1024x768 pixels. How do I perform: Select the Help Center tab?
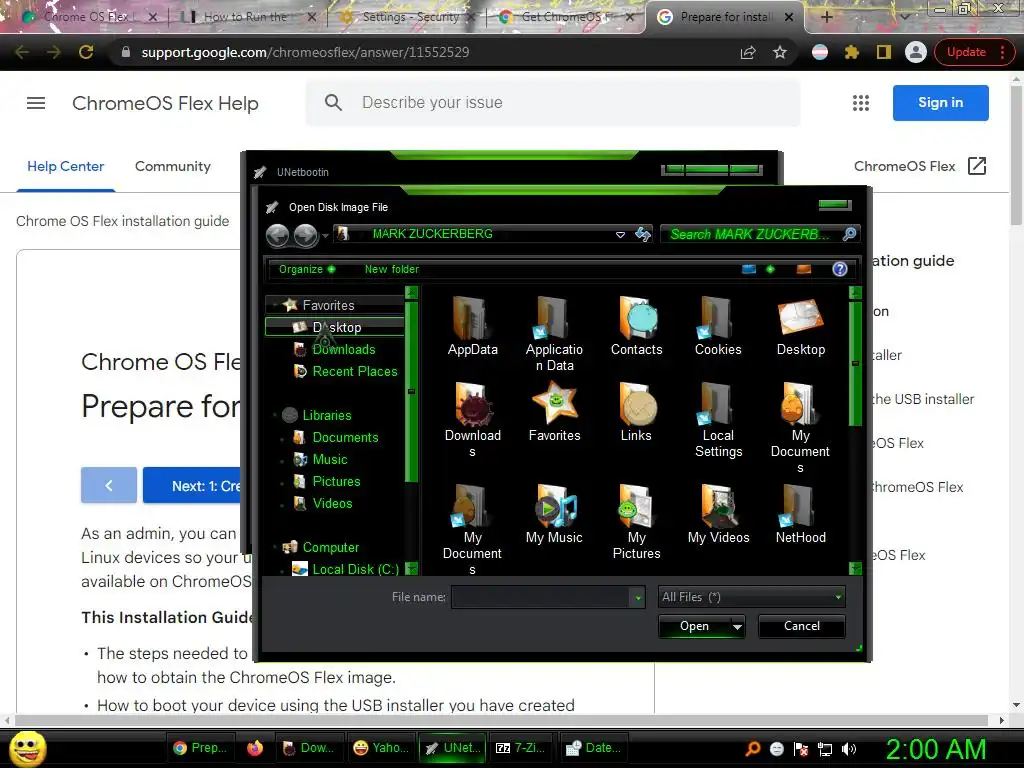coord(65,167)
